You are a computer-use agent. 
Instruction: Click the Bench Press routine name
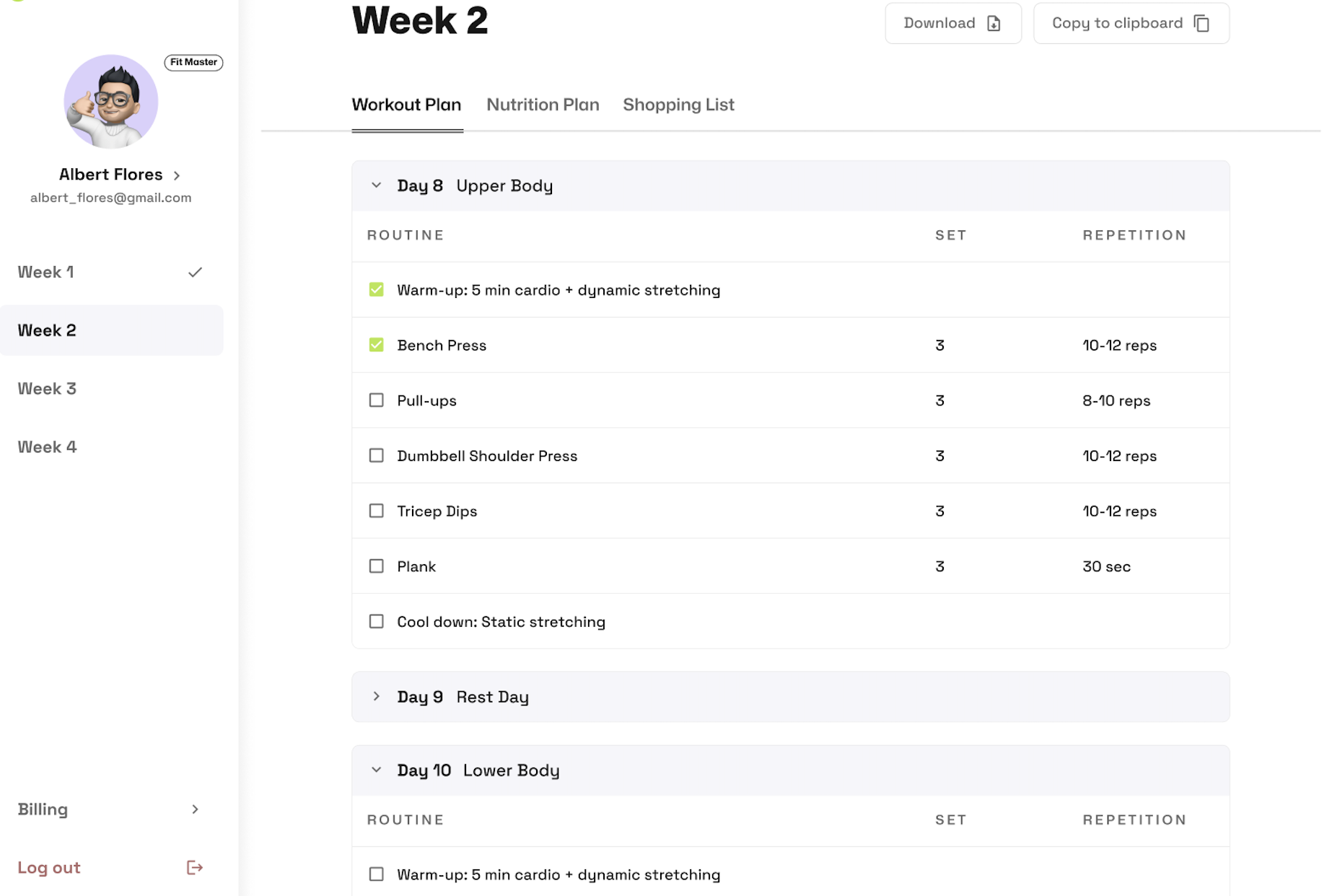[442, 345]
